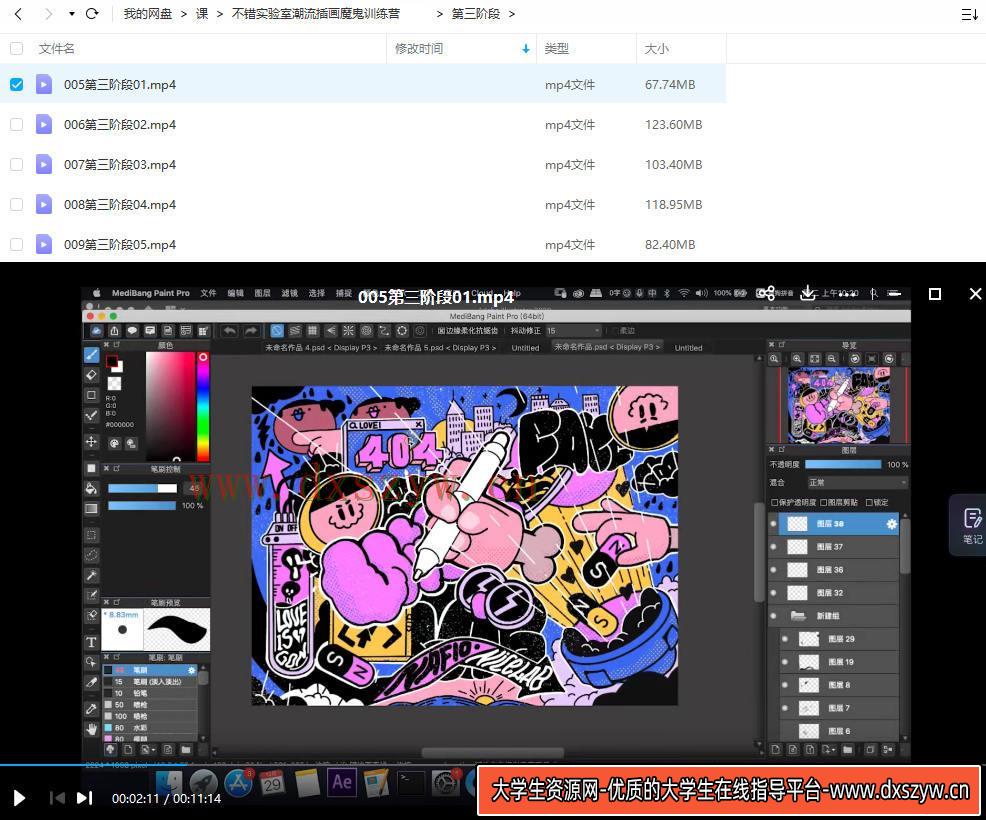Screen dimensions: 986x820
Task: Play the paused video
Action: [19, 798]
